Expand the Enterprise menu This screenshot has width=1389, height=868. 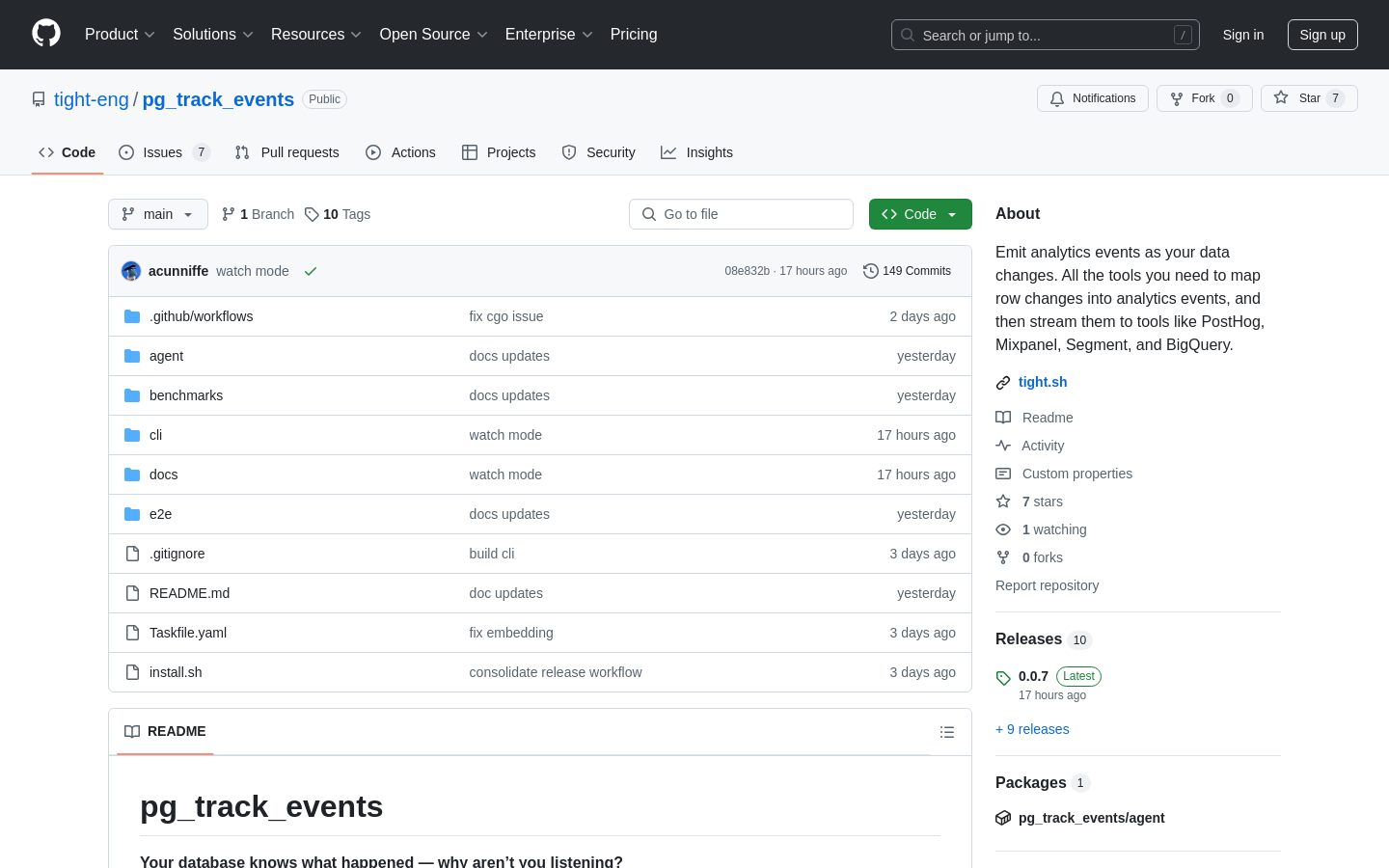pos(549,35)
